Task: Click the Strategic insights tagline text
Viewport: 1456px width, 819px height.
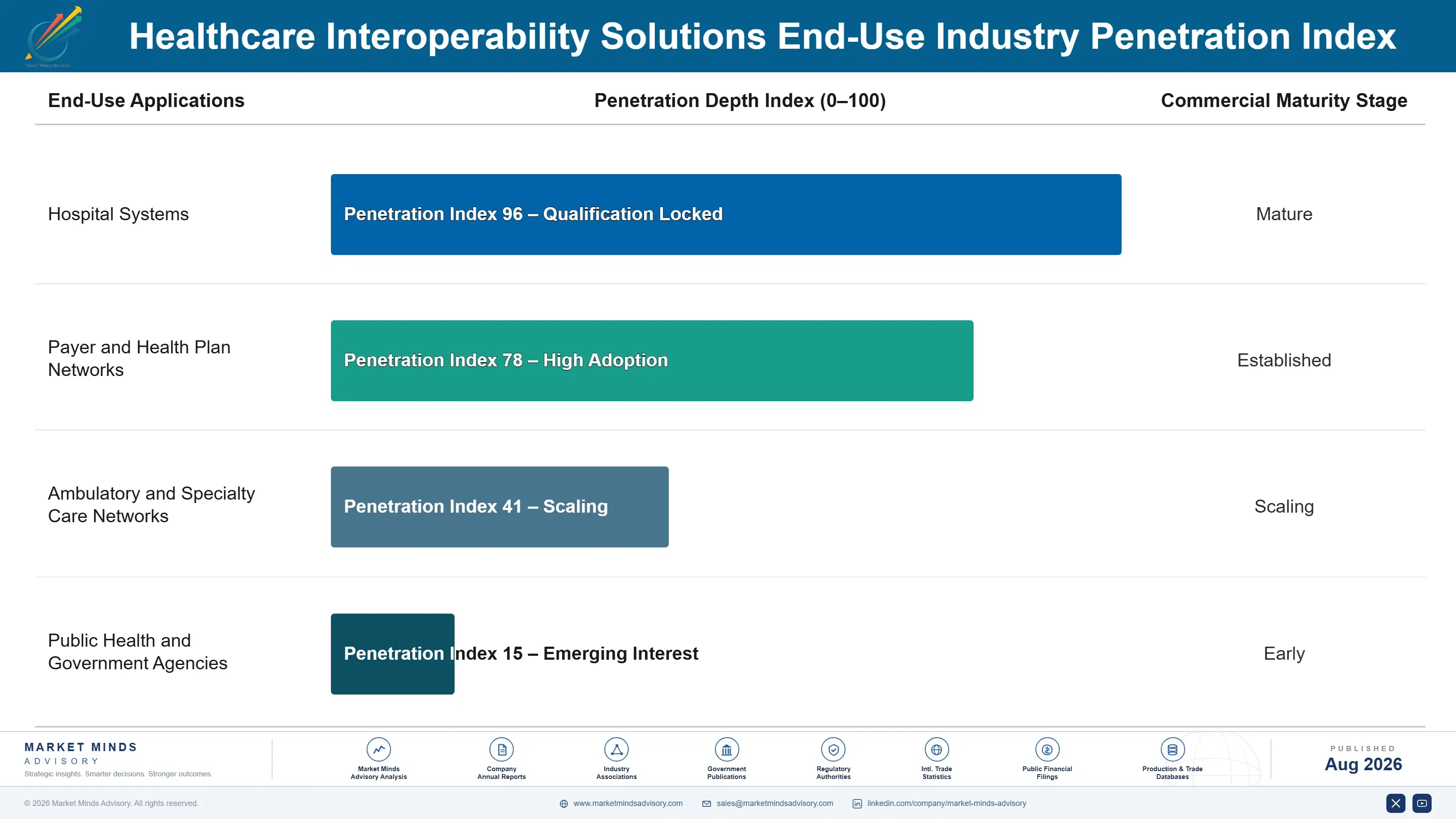Action: point(118,774)
